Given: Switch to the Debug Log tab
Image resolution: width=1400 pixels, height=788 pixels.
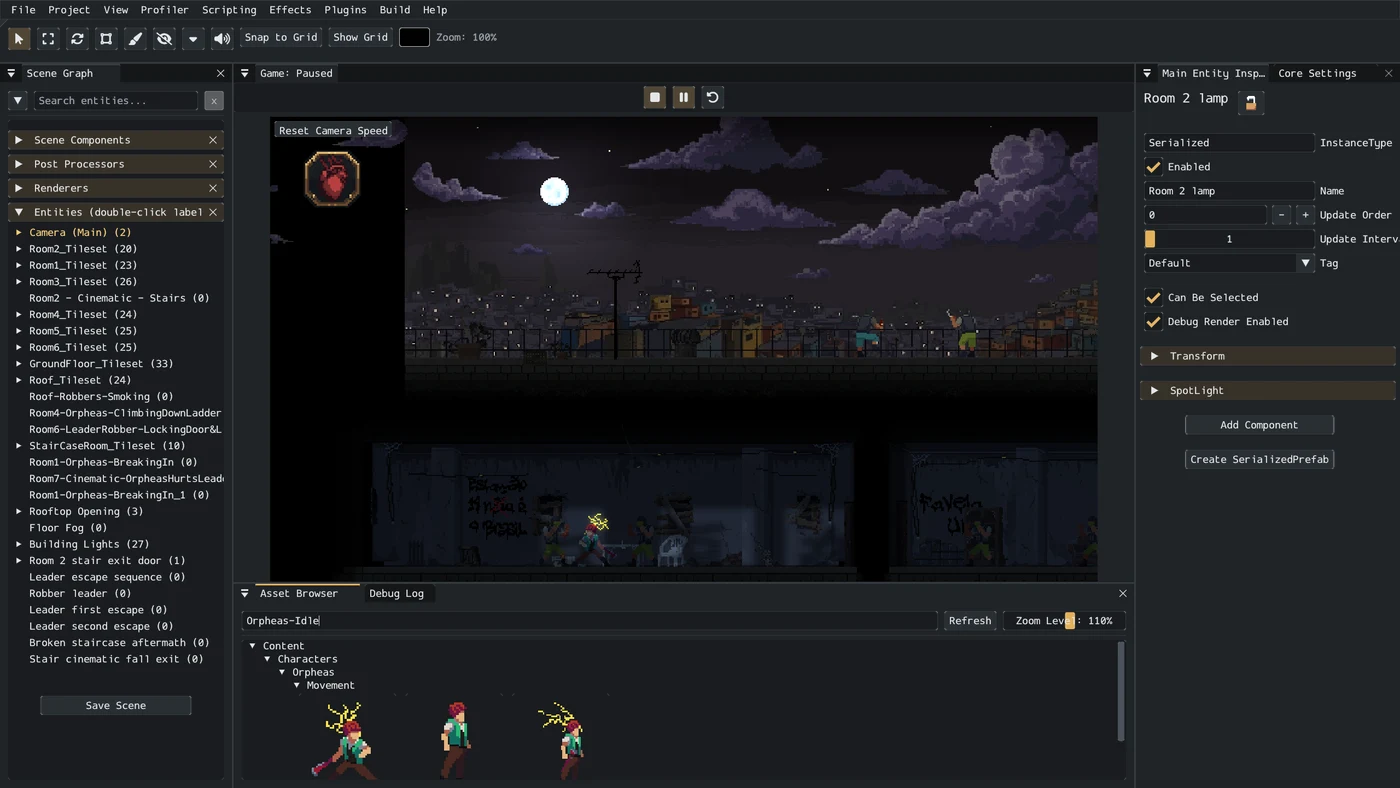Looking at the screenshot, I should tap(396, 593).
